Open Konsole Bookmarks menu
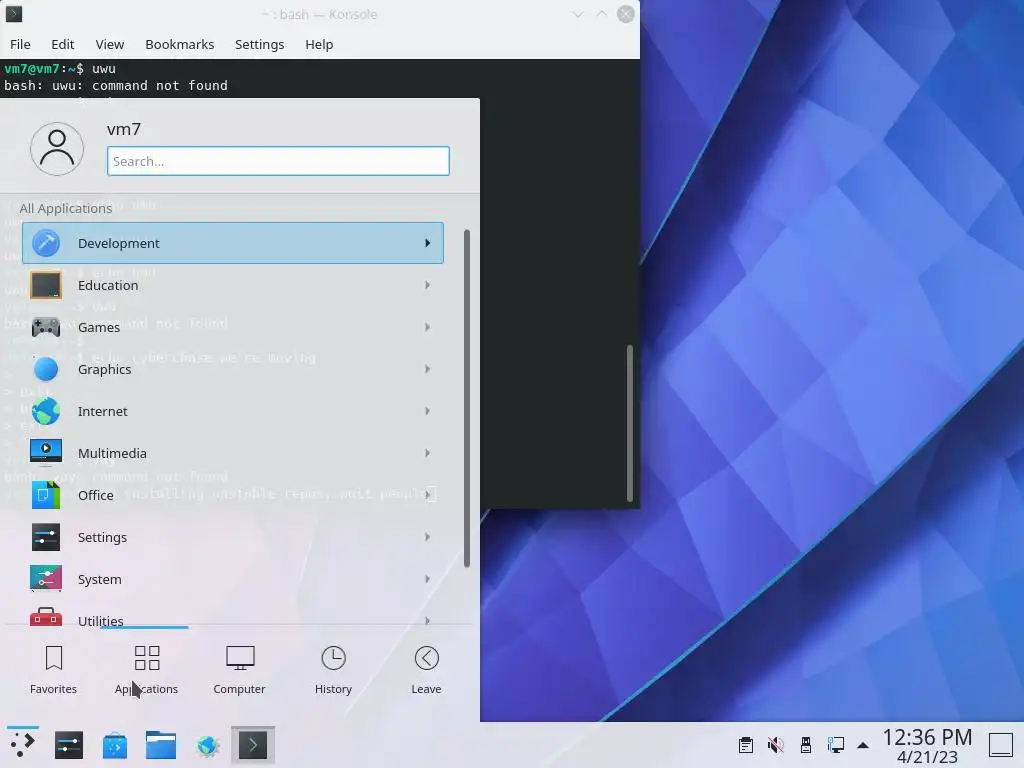1024x768 pixels. [x=180, y=44]
